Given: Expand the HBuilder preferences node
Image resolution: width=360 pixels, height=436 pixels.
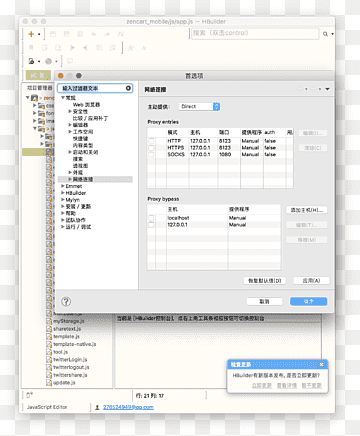Looking at the screenshot, I should [63, 193].
